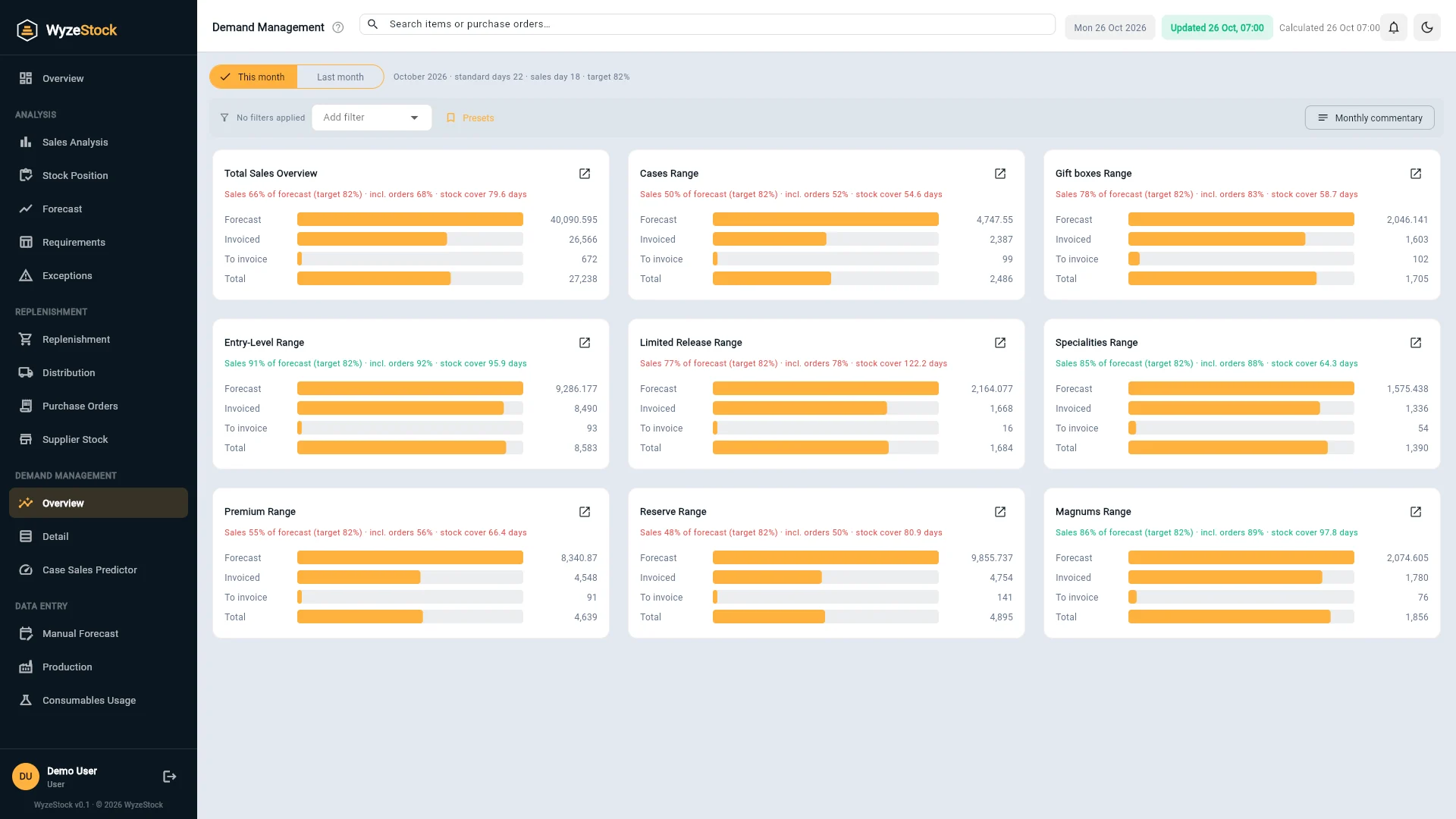Open Case Sales Predictor
The width and height of the screenshot is (1456, 819).
point(99,570)
